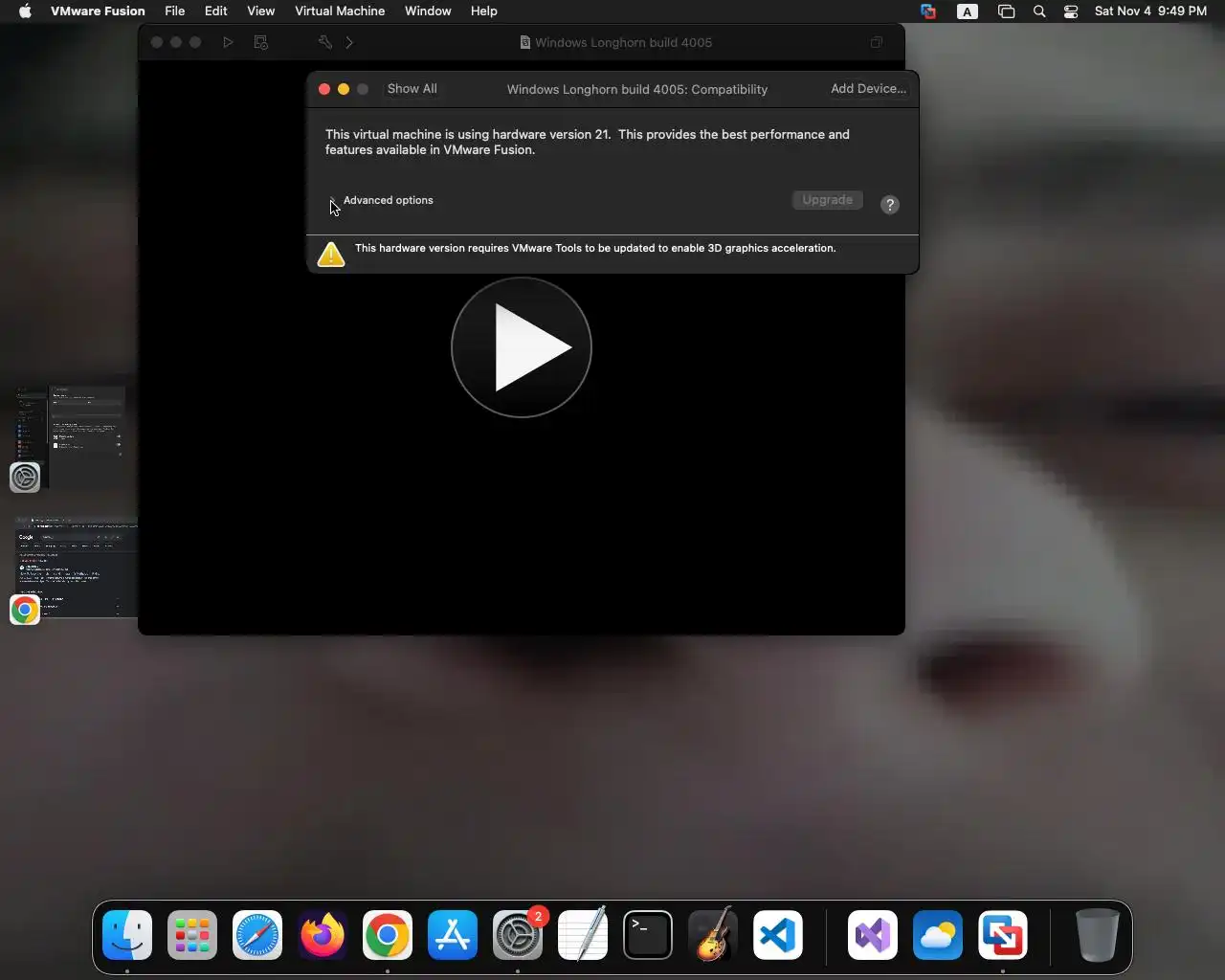The height and width of the screenshot is (980, 1225).
Task: Open the View menu
Action: 261,11
